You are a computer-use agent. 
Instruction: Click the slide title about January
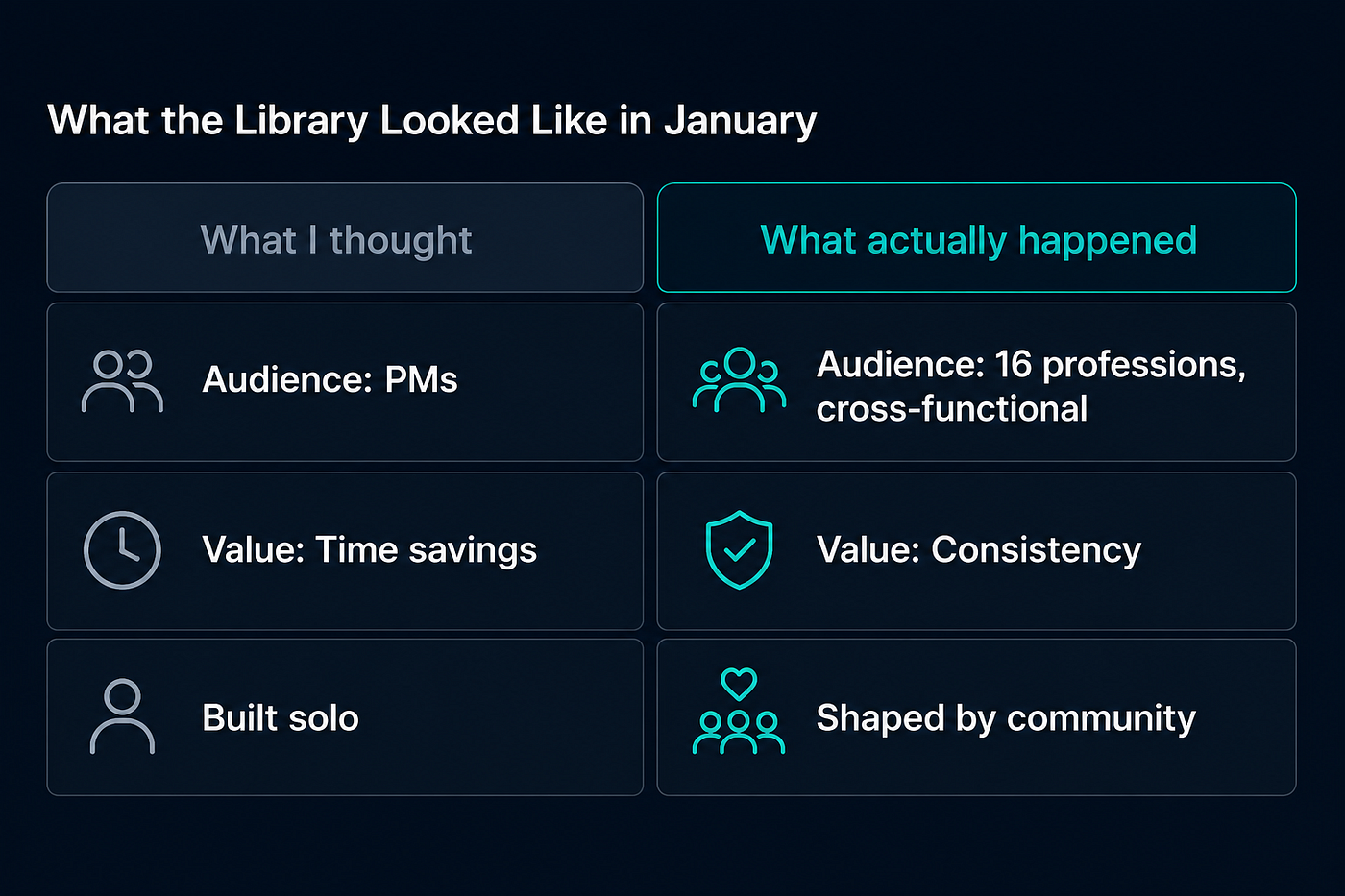pos(432,122)
